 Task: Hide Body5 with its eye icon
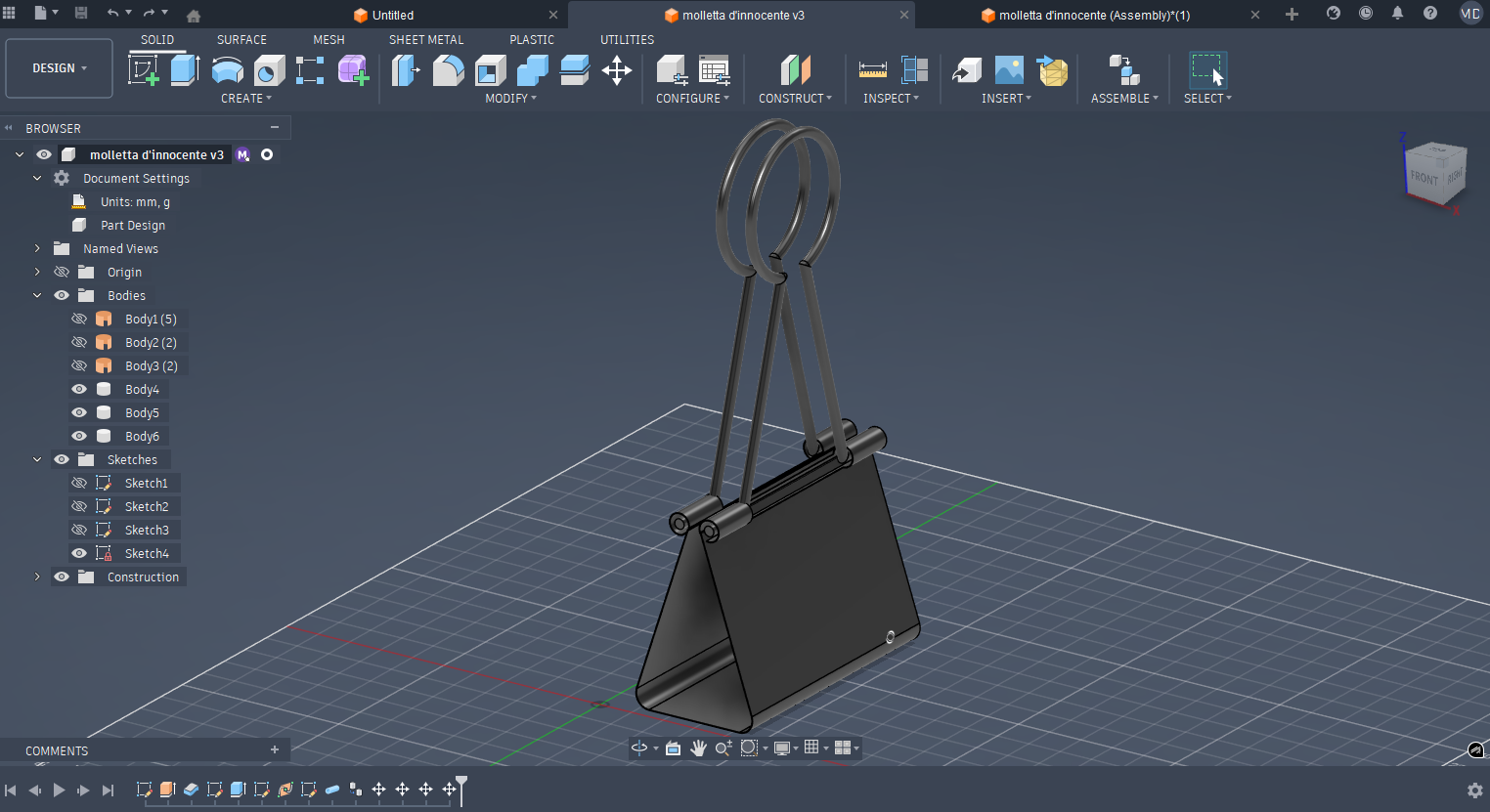click(79, 412)
